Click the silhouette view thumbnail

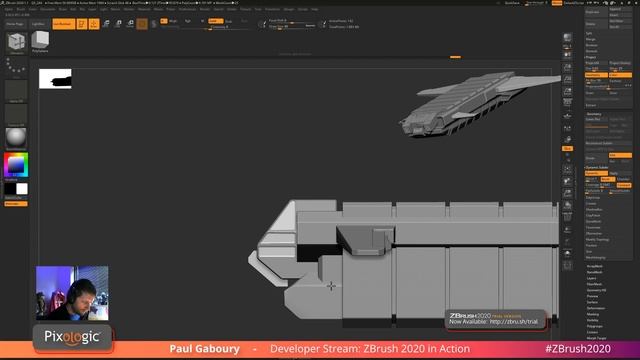click(x=55, y=79)
